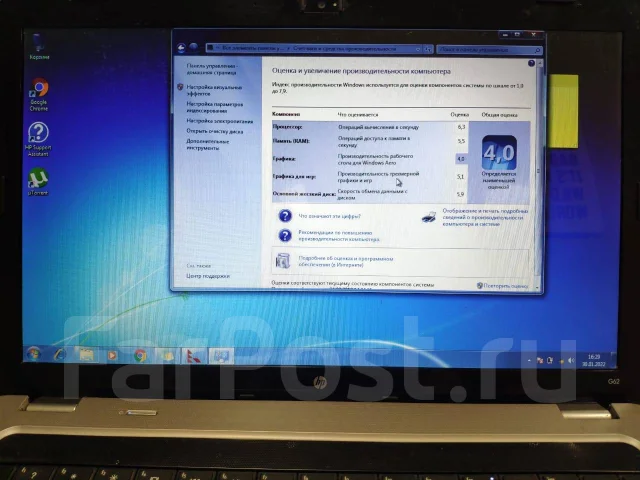Open 'Настройка параметров индексирования' link
The height and width of the screenshot is (480, 640).
(x=215, y=107)
